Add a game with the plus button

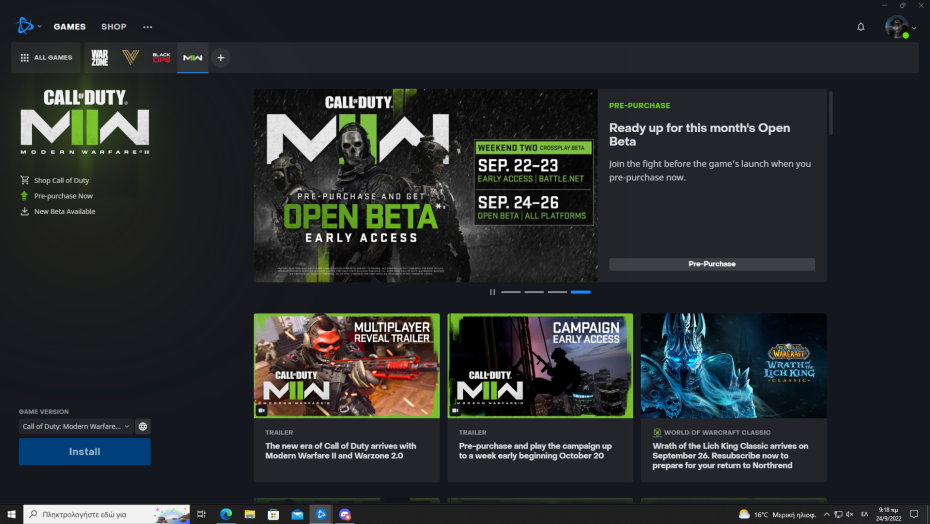tap(221, 58)
